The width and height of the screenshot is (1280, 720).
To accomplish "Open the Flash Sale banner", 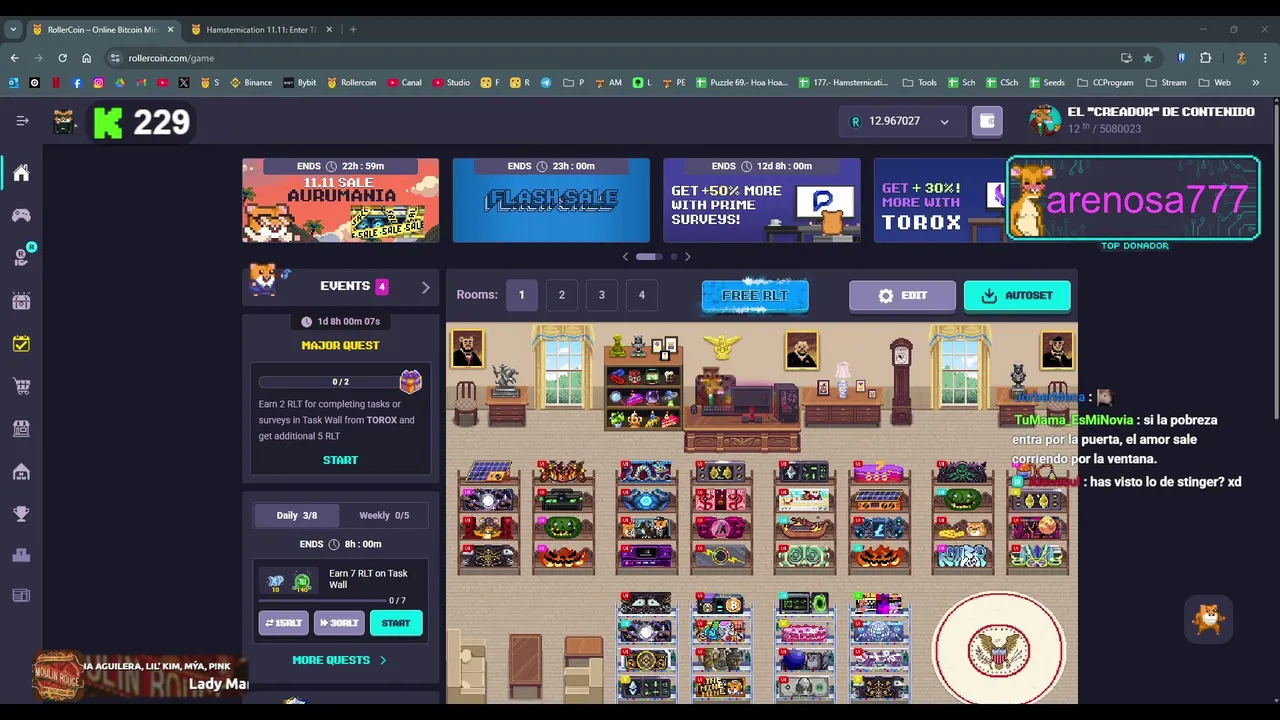I will (x=551, y=200).
